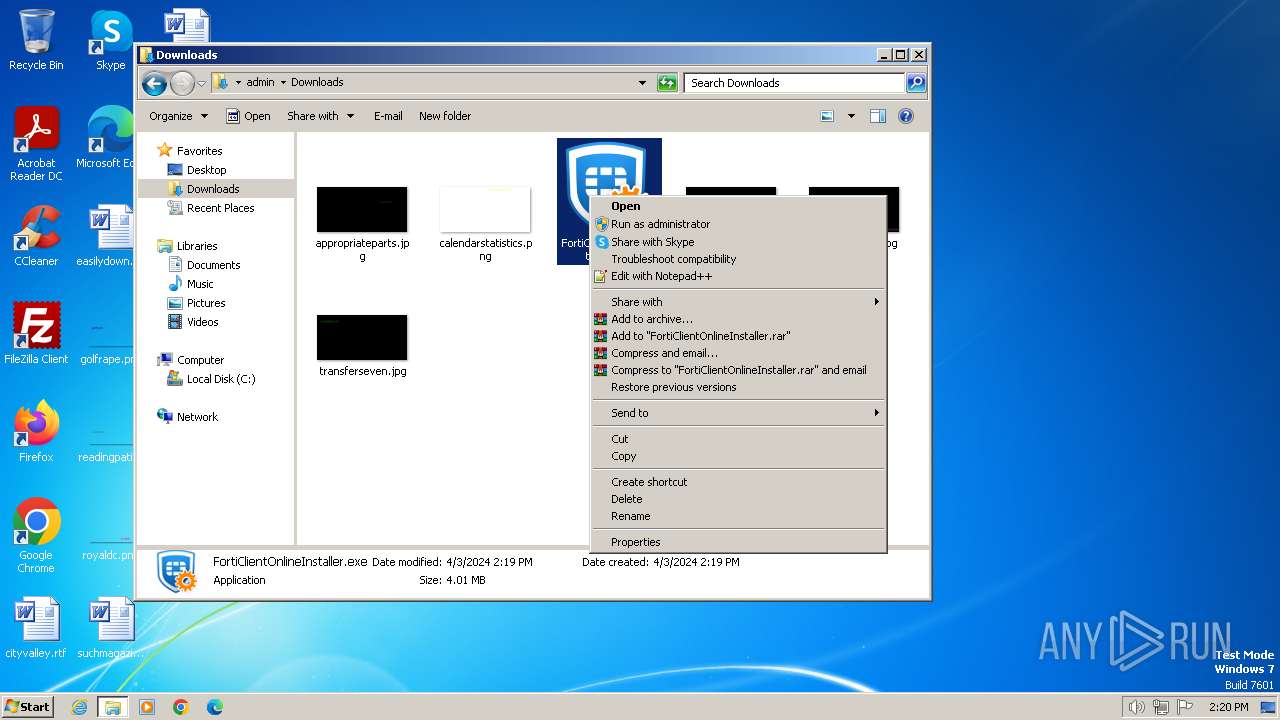Choose Restore previous versions
Viewport: 1280px width, 720px height.
(x=738, y=387)
